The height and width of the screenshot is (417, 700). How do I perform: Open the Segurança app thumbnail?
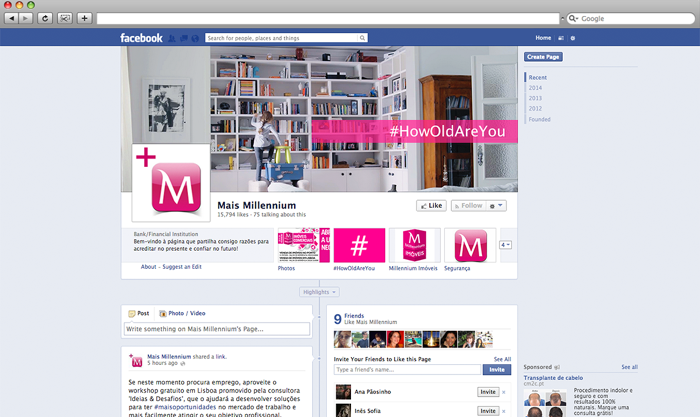pyautogui.click(x=470, y=245)
